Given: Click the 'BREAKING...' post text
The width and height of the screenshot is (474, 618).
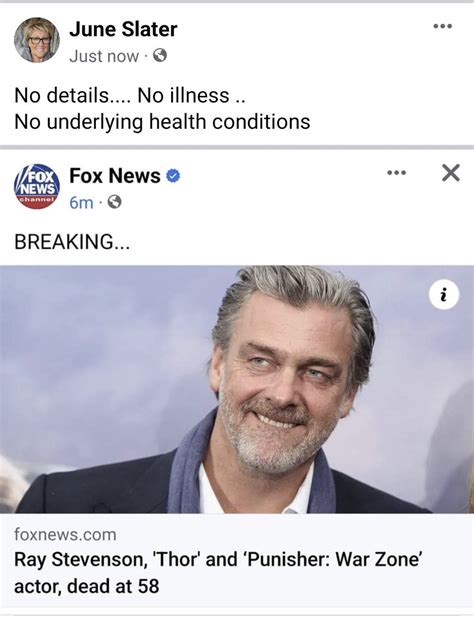Looking at the screenshot, I should 72,242.
